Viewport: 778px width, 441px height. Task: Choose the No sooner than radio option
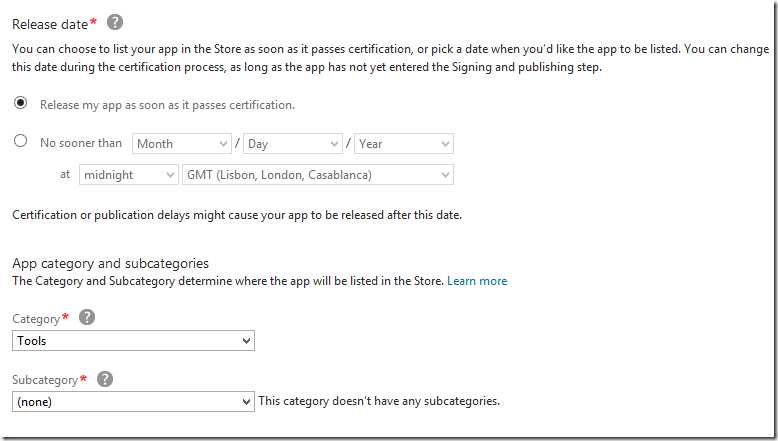(x=20, y=142)
